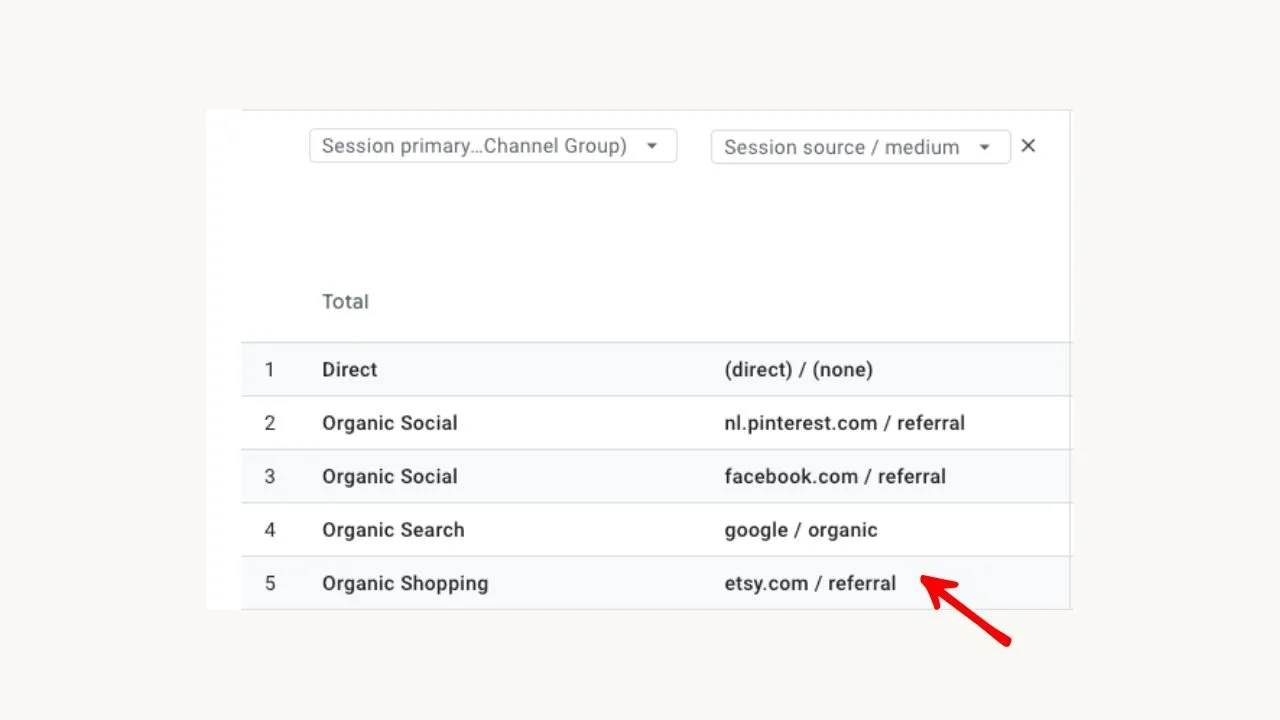The image size is (1280, 720).
Task: Click the Direct channel cell
Action: (x=349, y=370)
